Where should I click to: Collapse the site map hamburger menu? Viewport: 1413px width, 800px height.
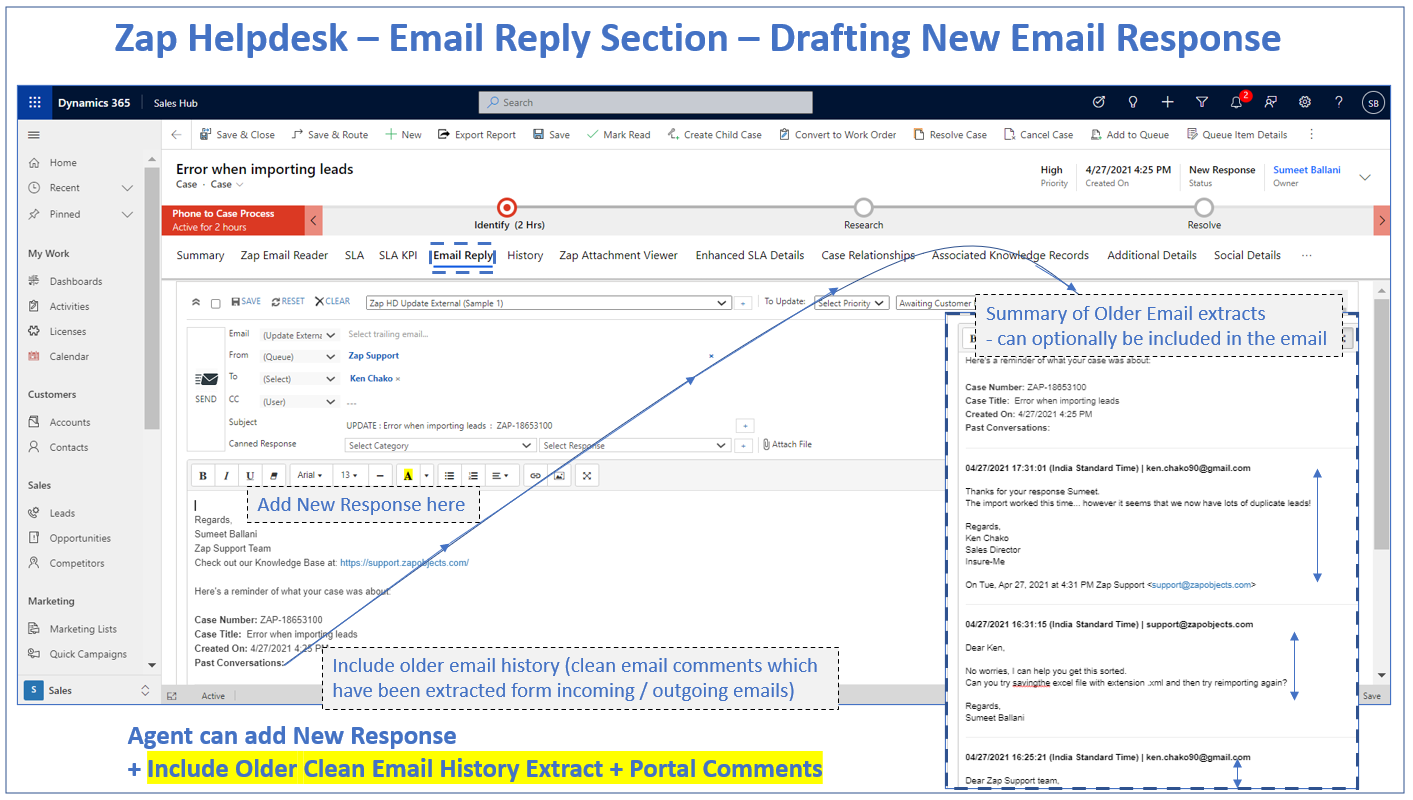click(34, 134)
